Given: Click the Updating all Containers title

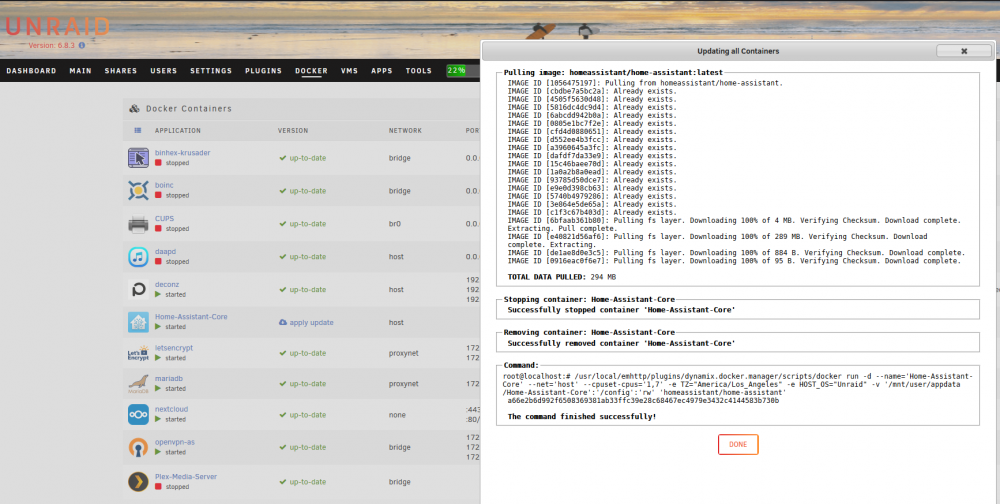Looking at the screenshot, I should coord(738,51).
